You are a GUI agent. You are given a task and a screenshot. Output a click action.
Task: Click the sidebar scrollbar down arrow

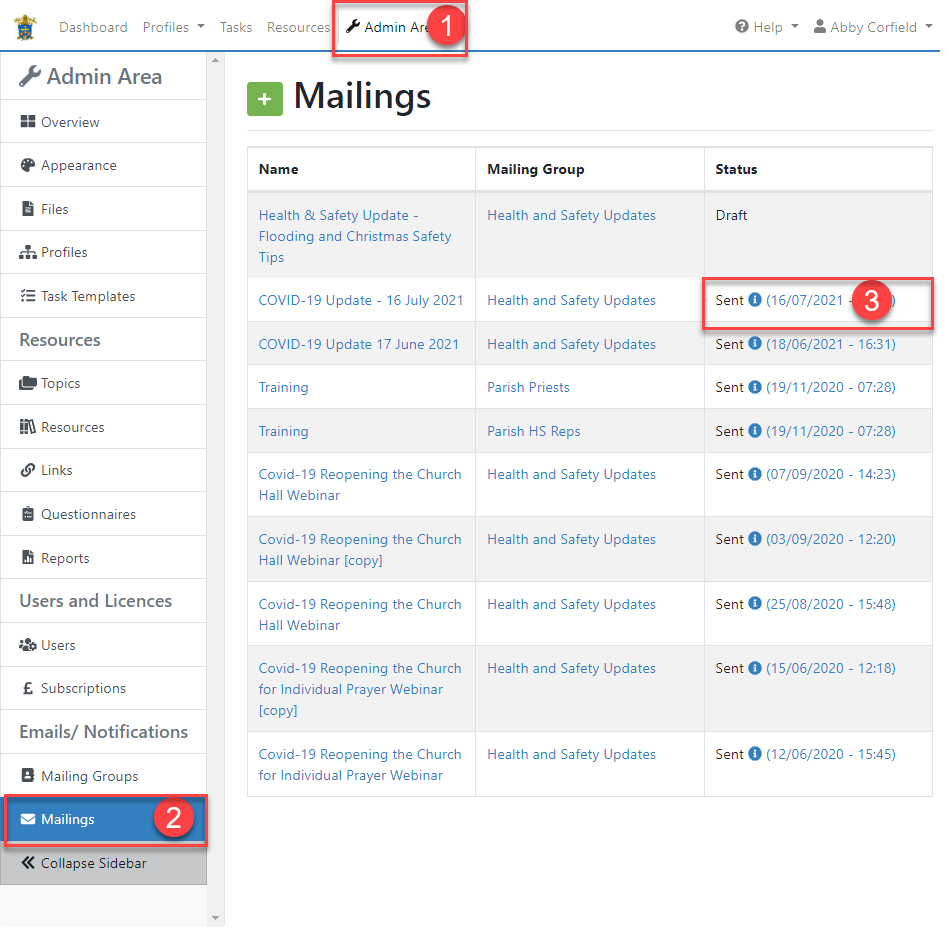(215, 917)
